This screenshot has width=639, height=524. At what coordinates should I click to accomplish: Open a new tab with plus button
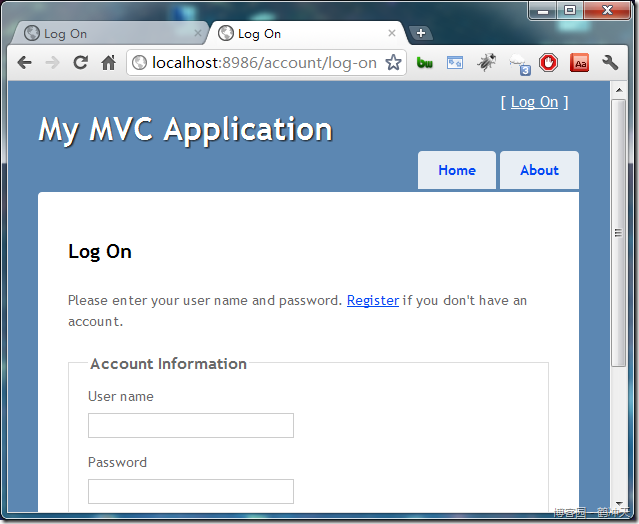coord(421,33)
